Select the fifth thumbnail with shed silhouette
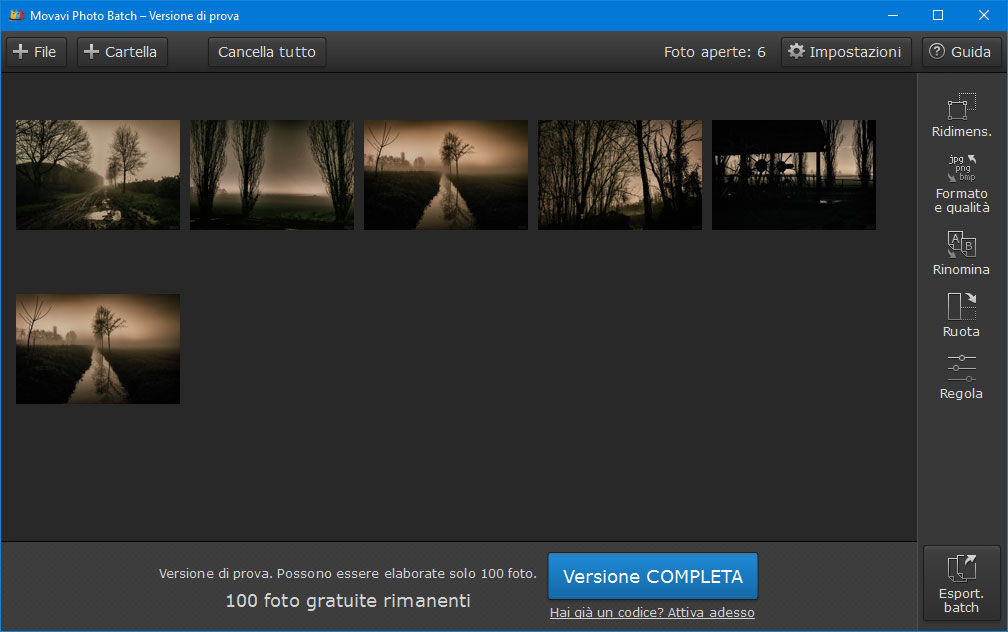The image size is (1008, 632). [x=794, y=175]
